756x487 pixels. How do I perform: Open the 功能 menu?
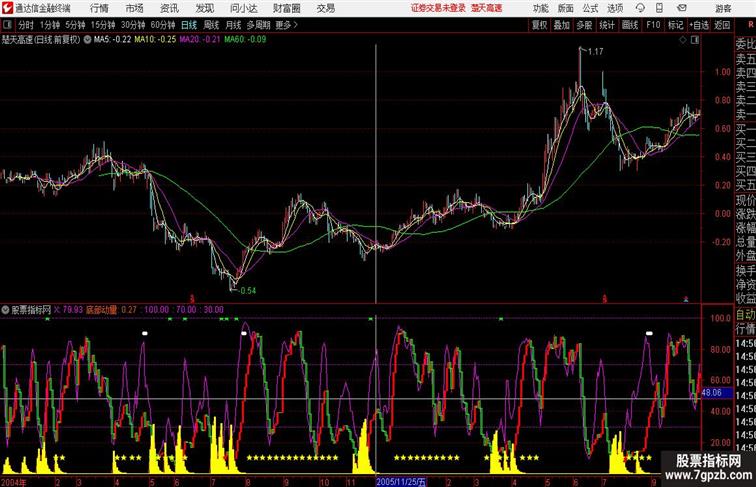point(541,8)
